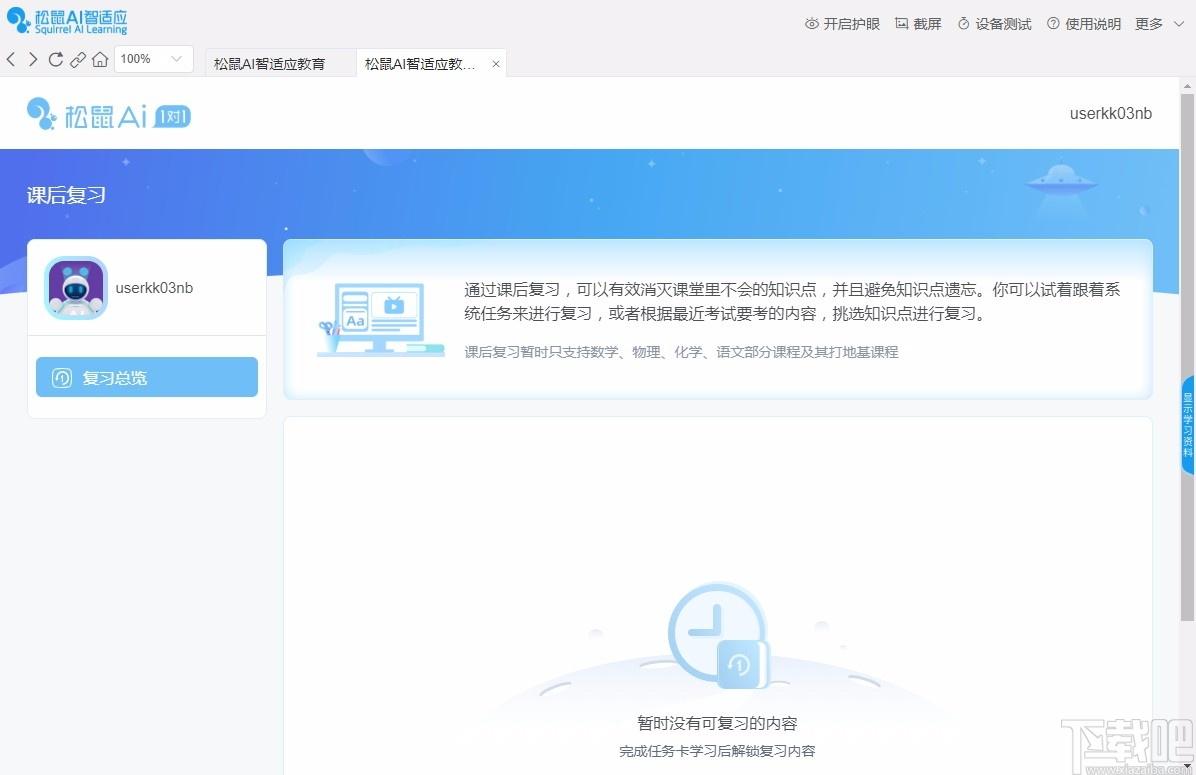Copy the page link with the chain icon
This screenshot has height=775, width=1196.
point(78,59)
